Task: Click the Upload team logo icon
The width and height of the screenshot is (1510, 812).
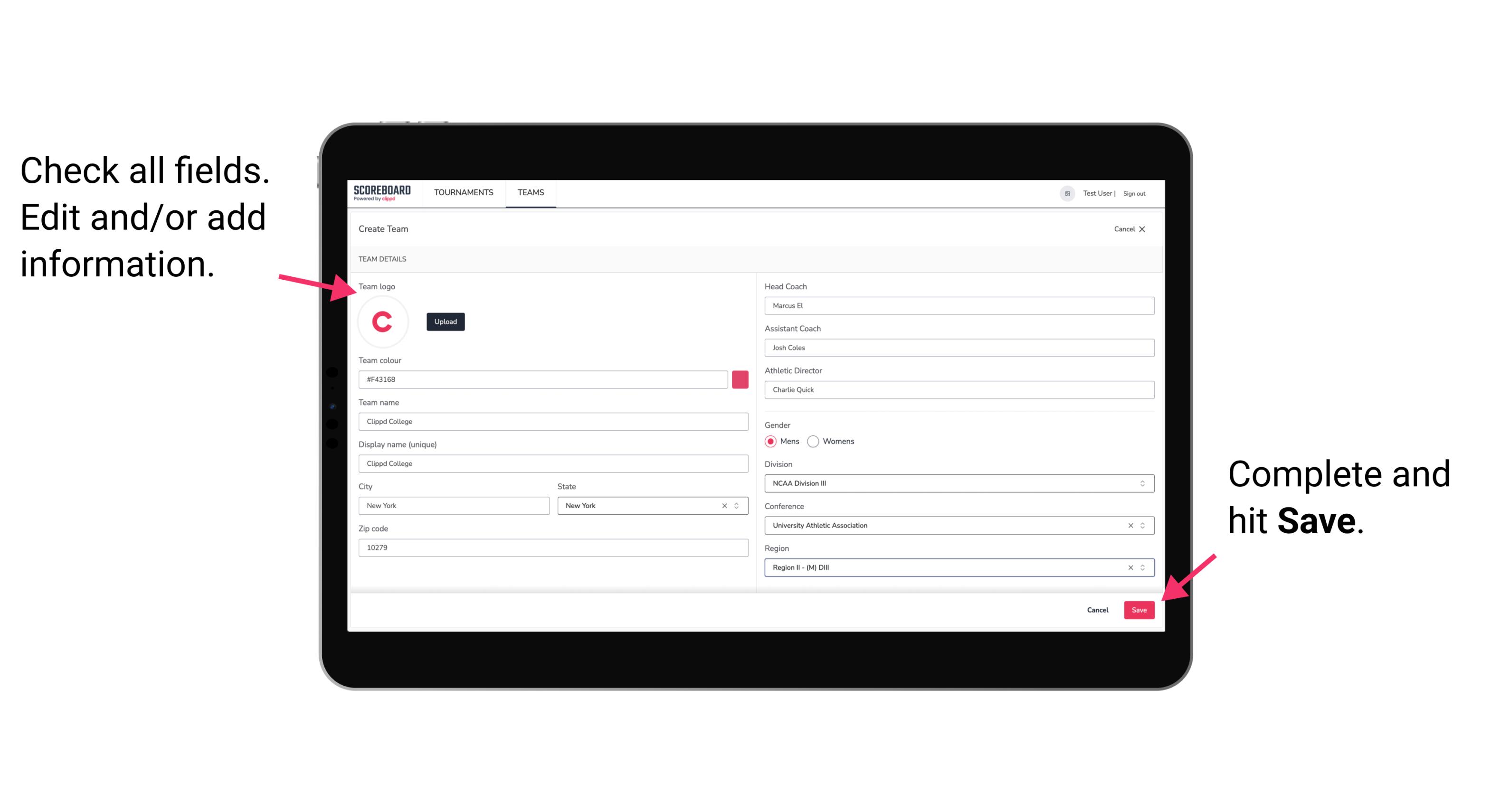Action: (445, 321)
